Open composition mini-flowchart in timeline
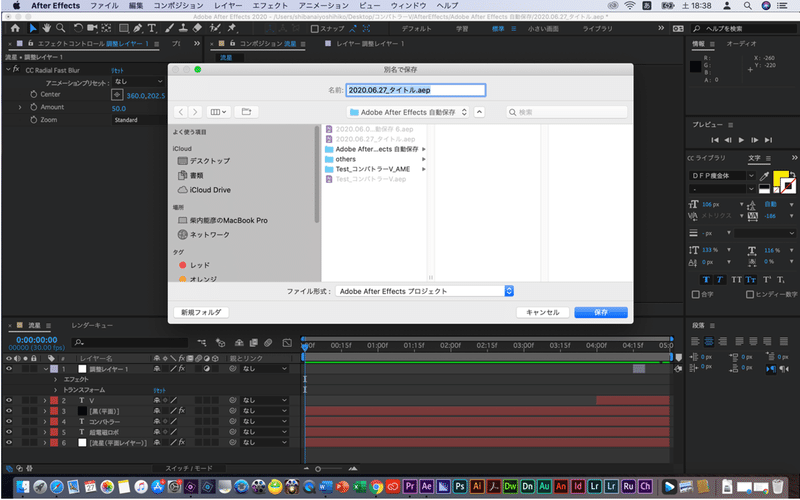This screenshot has width=800, height=500. pyautogui.click(x=203, y=343)
